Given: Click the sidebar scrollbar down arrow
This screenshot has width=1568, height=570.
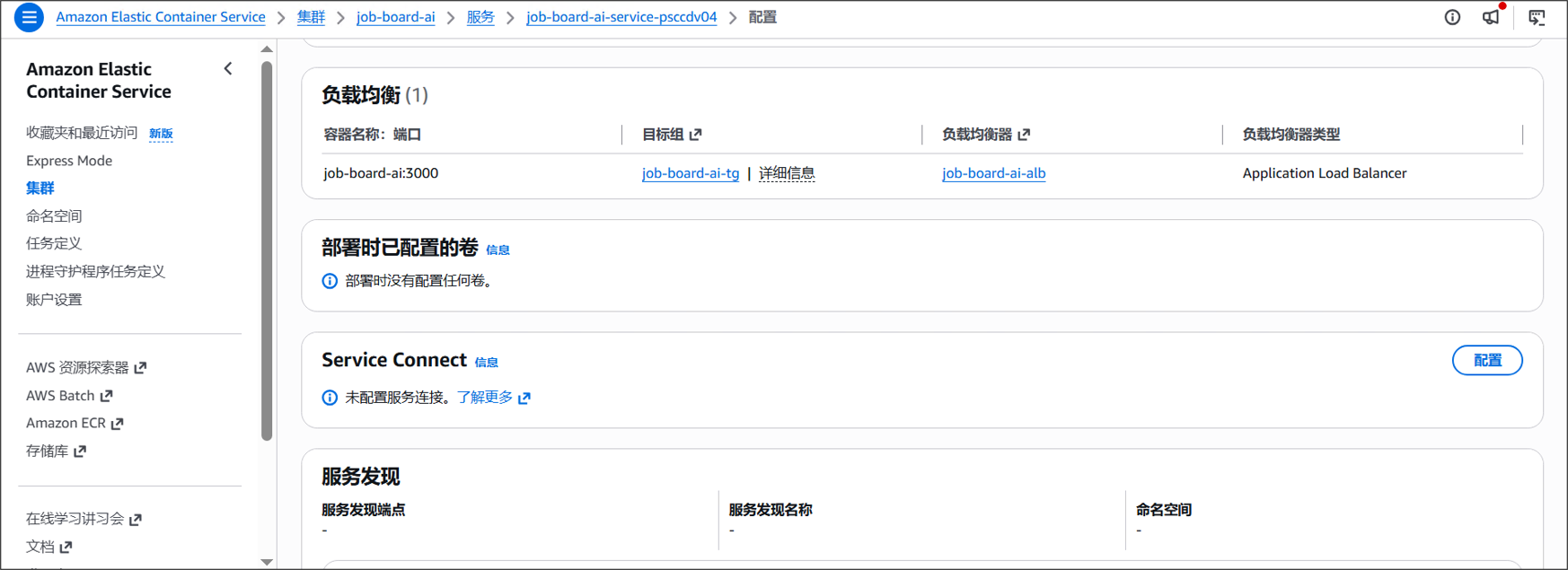Looking at the screenshot, I should click(x=267, y=562).
